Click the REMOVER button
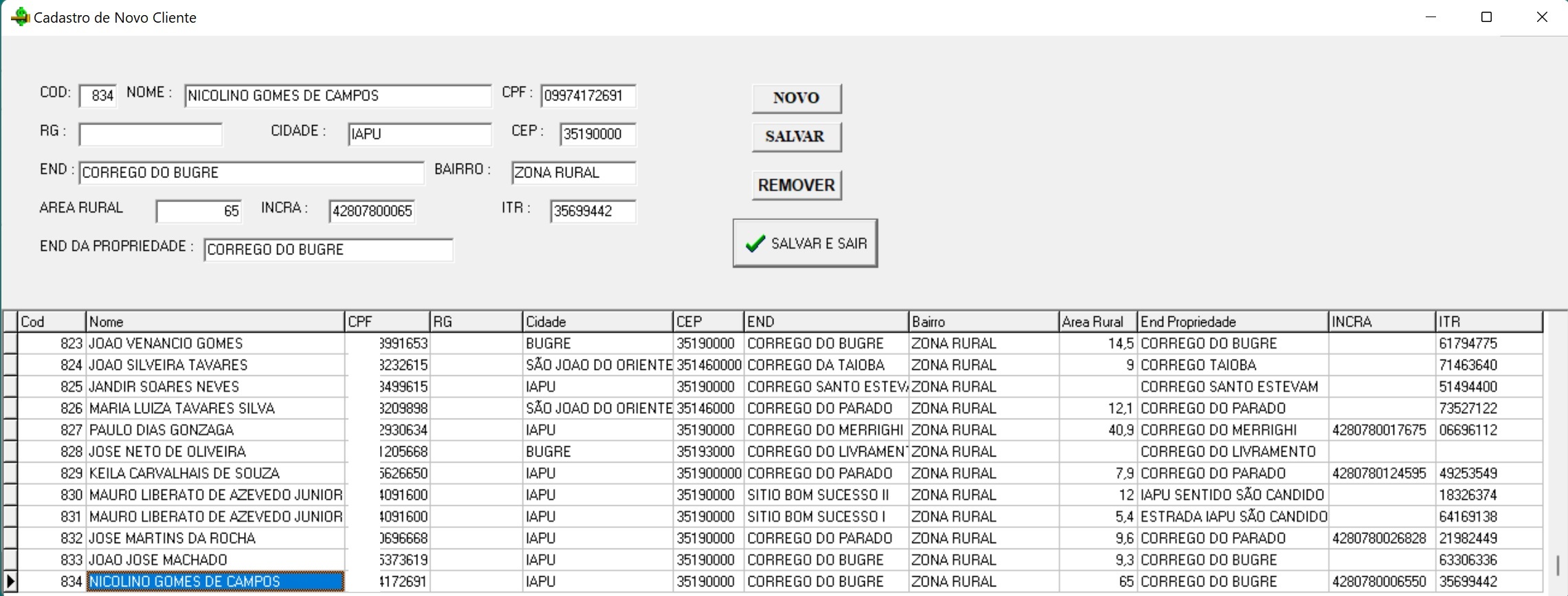Image resolution: width=1568 pixels, height=596 pixels. pos(796,185)
